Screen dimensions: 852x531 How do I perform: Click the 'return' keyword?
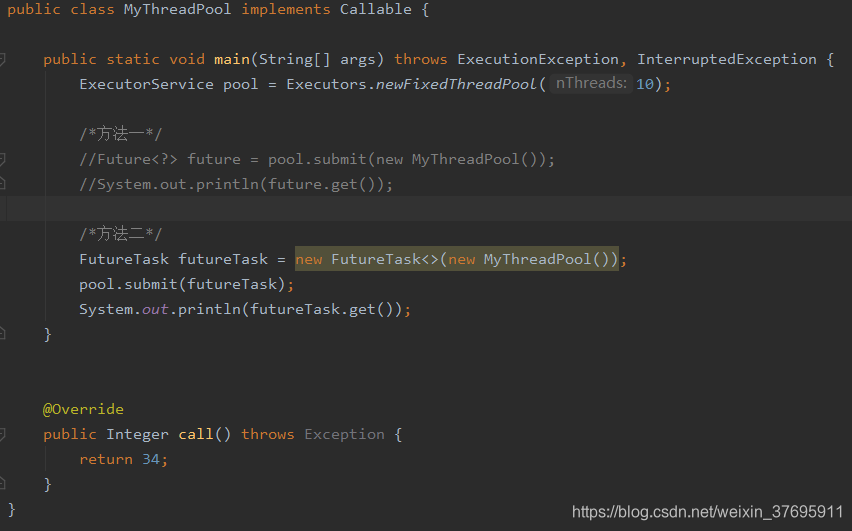click(x=106, y=459)
